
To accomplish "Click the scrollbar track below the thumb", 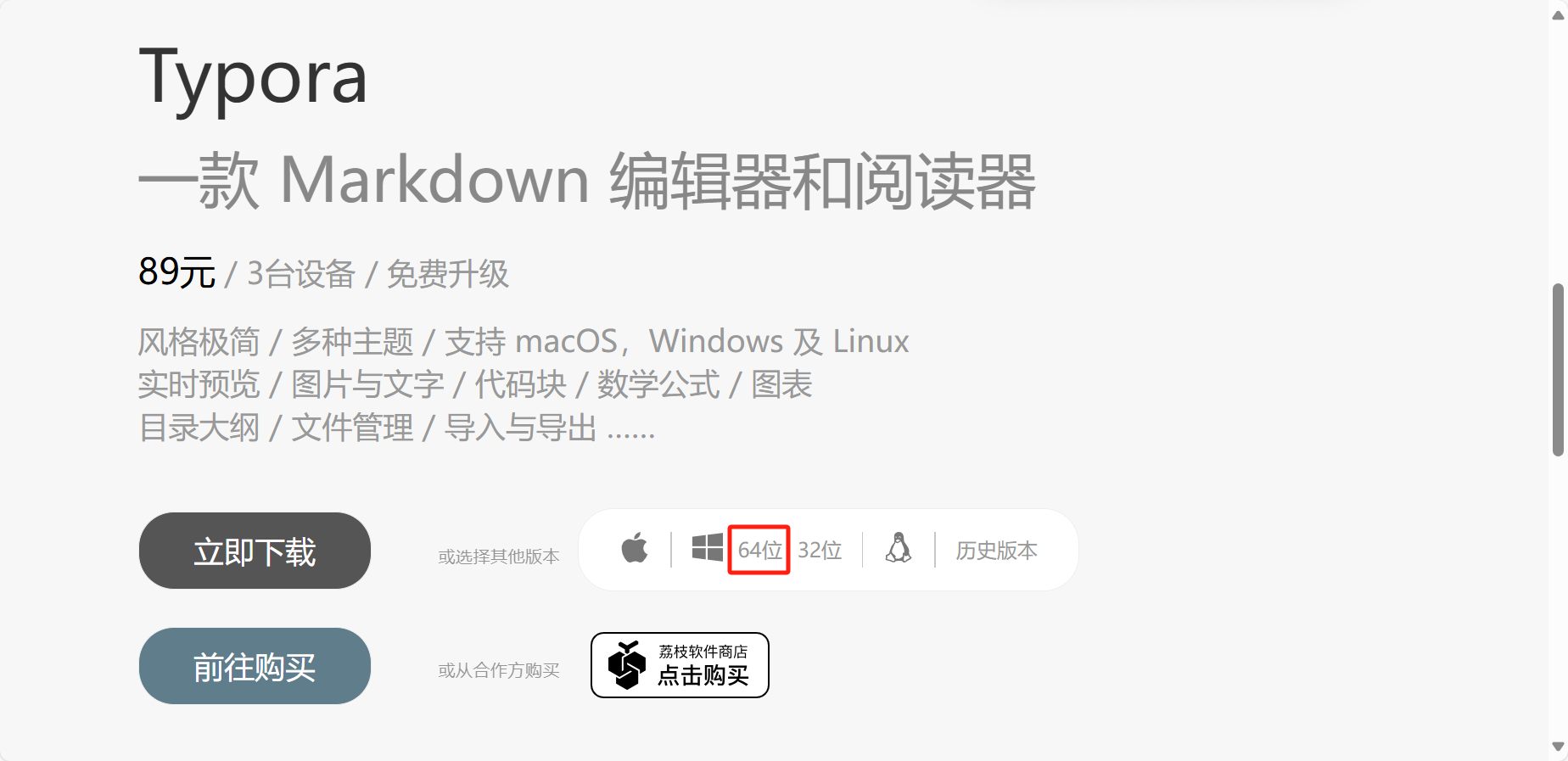I will pos(1558,594).
